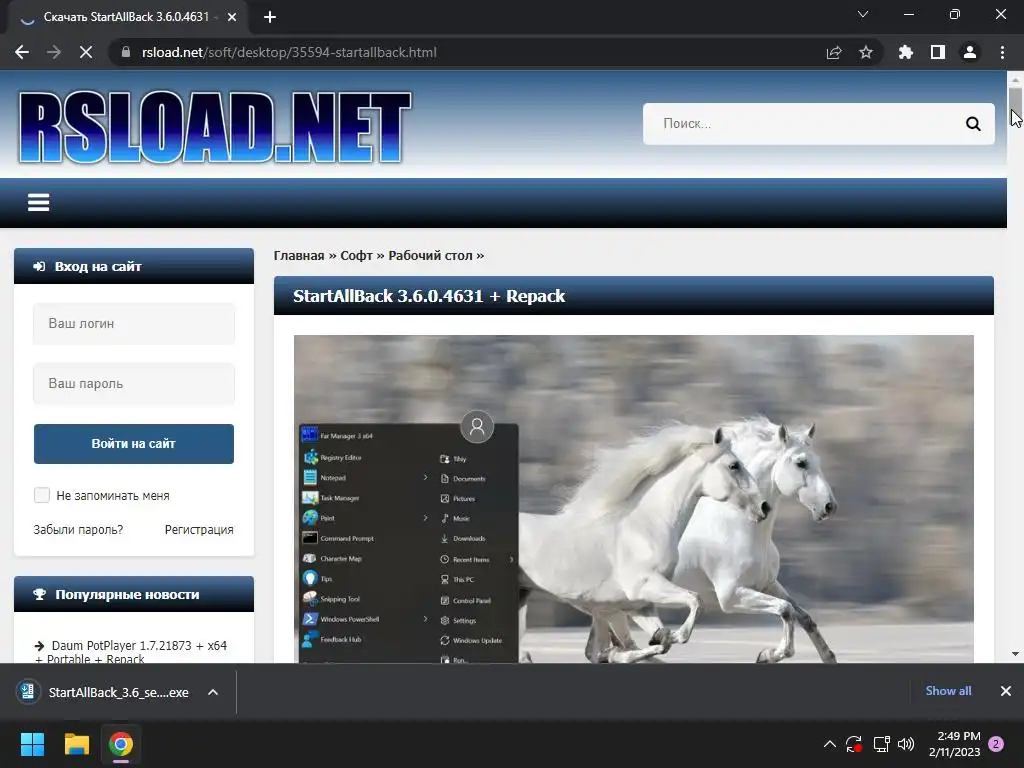Go to Софт breadcrumb link
Screen dimensions: 1024x768
(356, 255)
